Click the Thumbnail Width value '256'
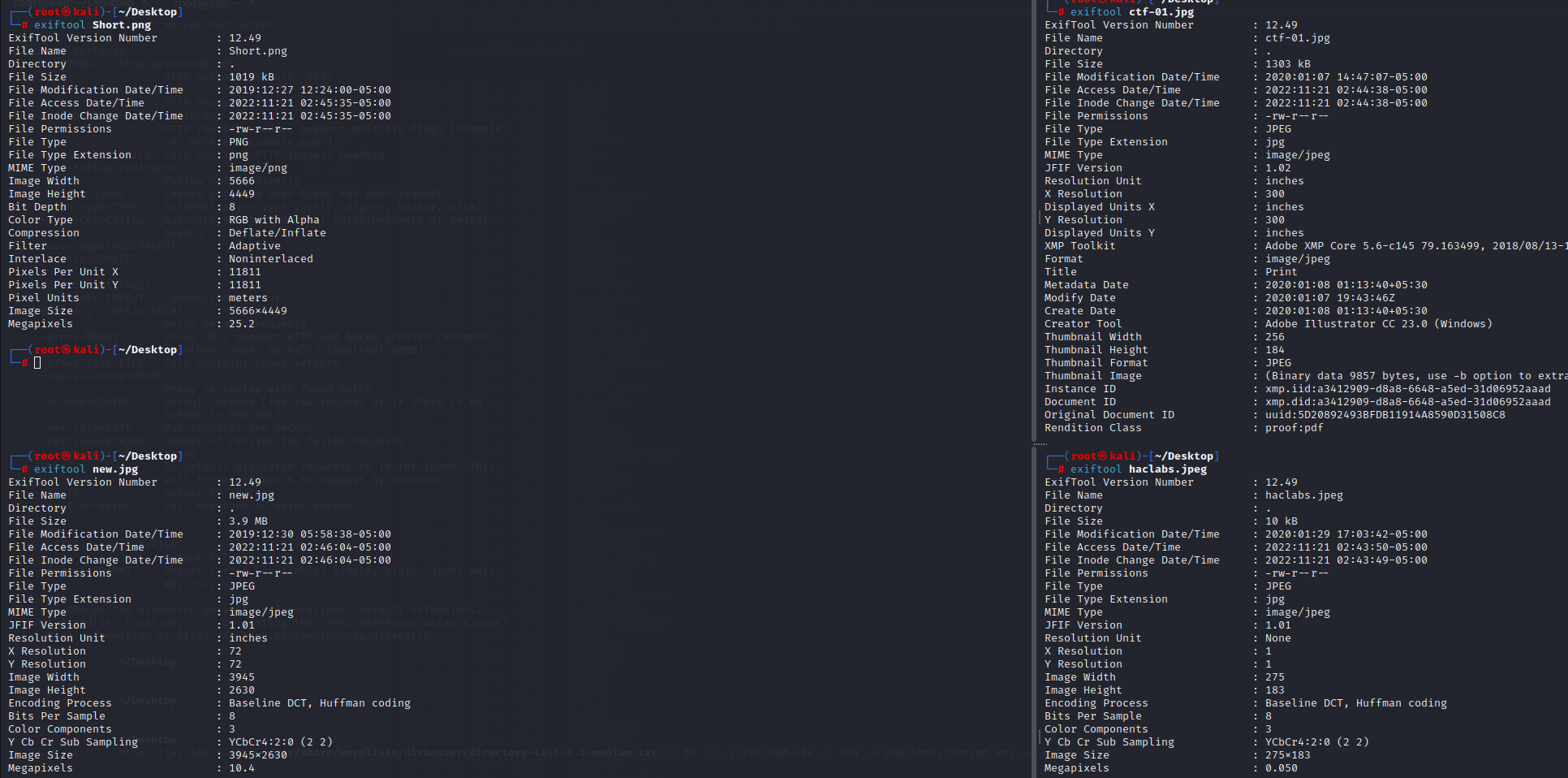Viewport: 1568px width, 778px height. point(1275,337)
